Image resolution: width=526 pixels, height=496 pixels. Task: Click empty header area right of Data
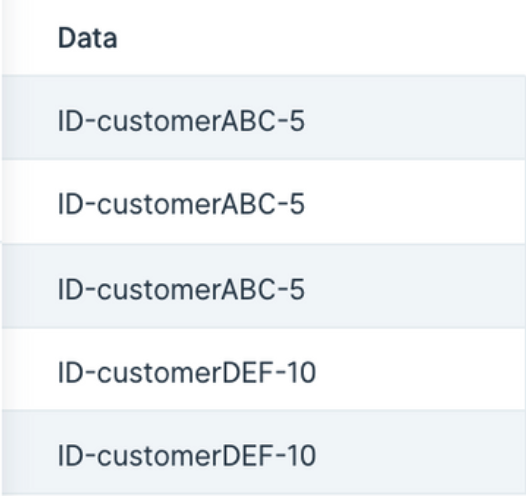[319, 38]
